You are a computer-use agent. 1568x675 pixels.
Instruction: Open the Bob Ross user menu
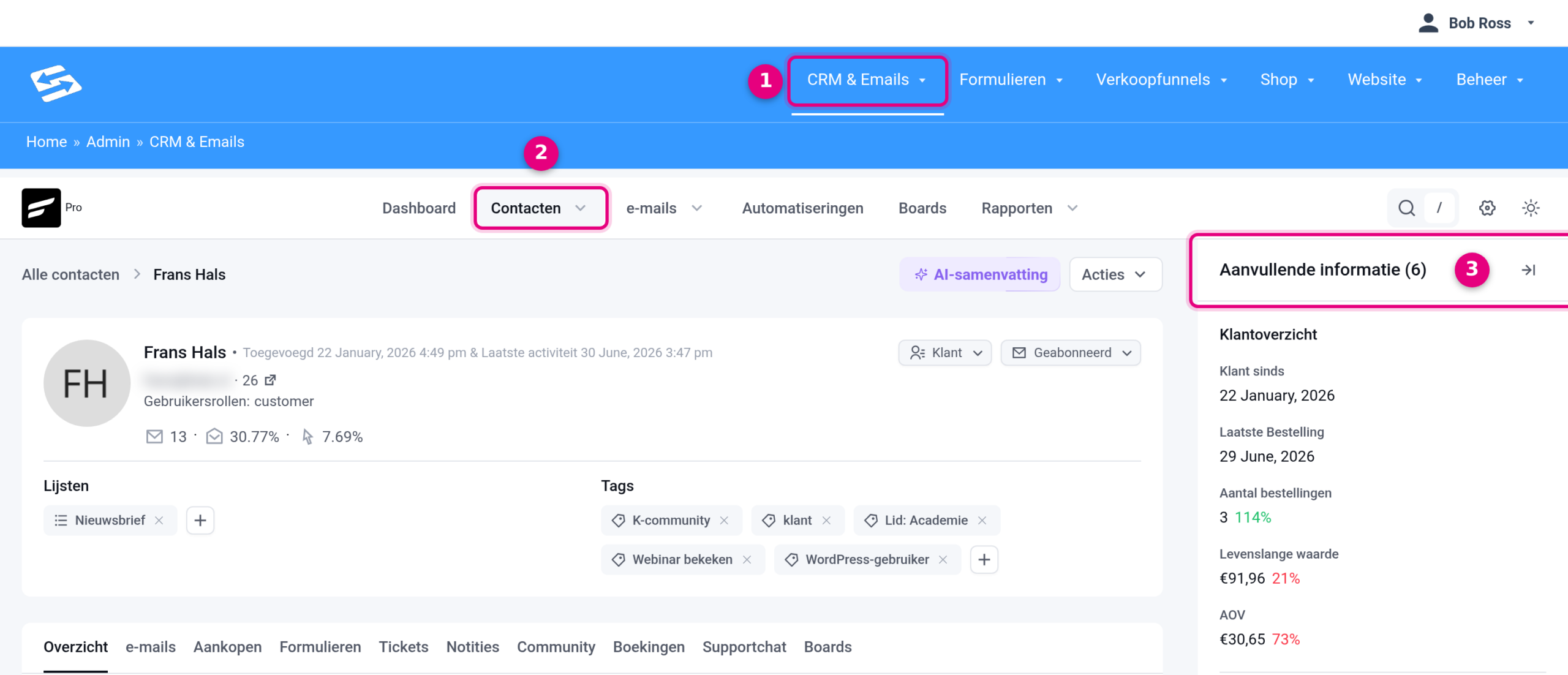click(1476, 23)
